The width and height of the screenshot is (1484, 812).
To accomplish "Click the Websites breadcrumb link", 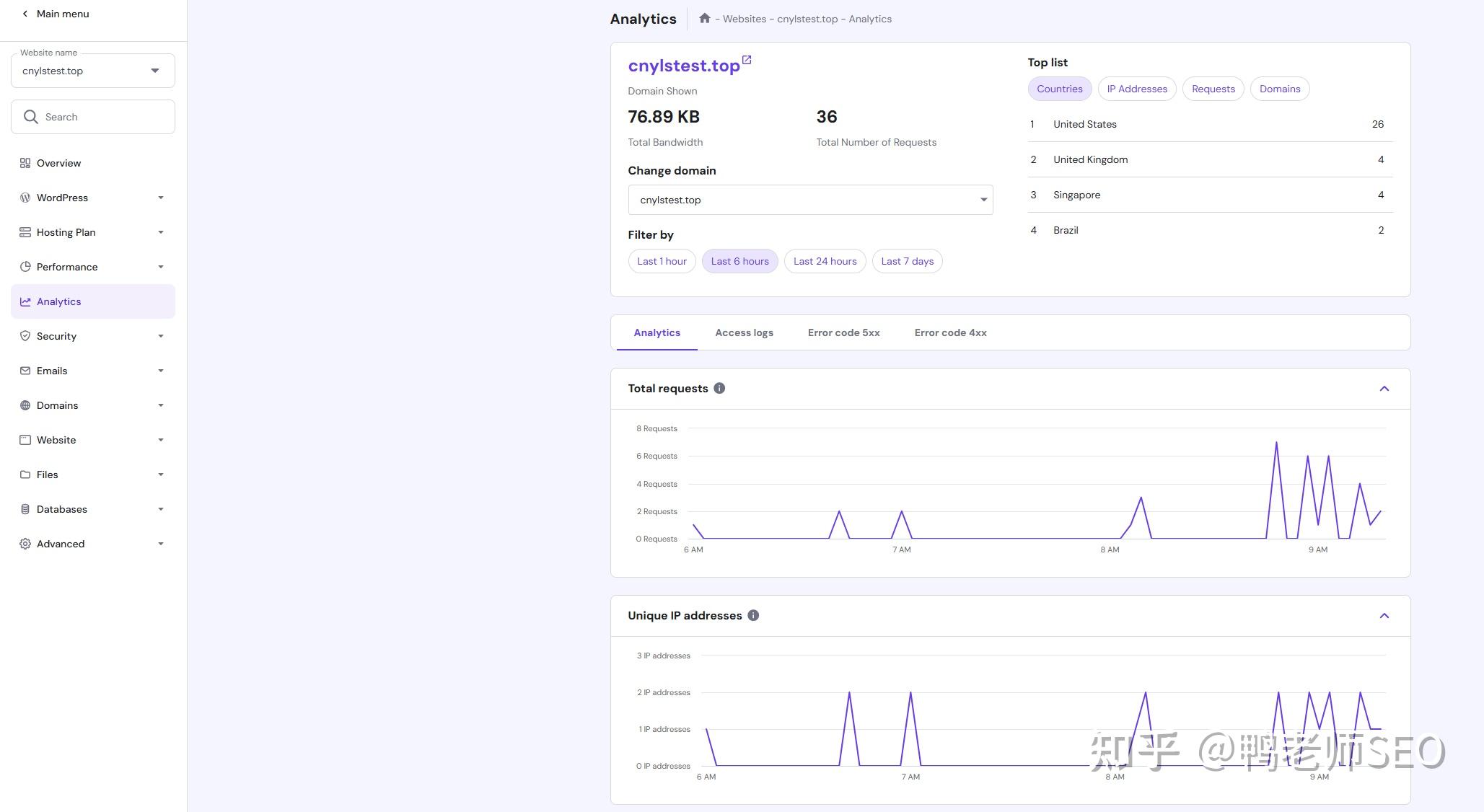I will tap(745, 19).
